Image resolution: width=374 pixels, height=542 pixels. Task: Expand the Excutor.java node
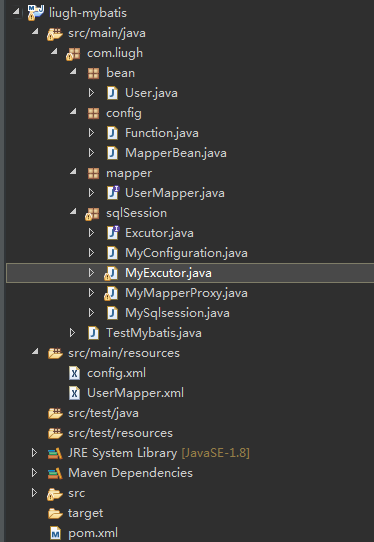(x=91, y=233)
